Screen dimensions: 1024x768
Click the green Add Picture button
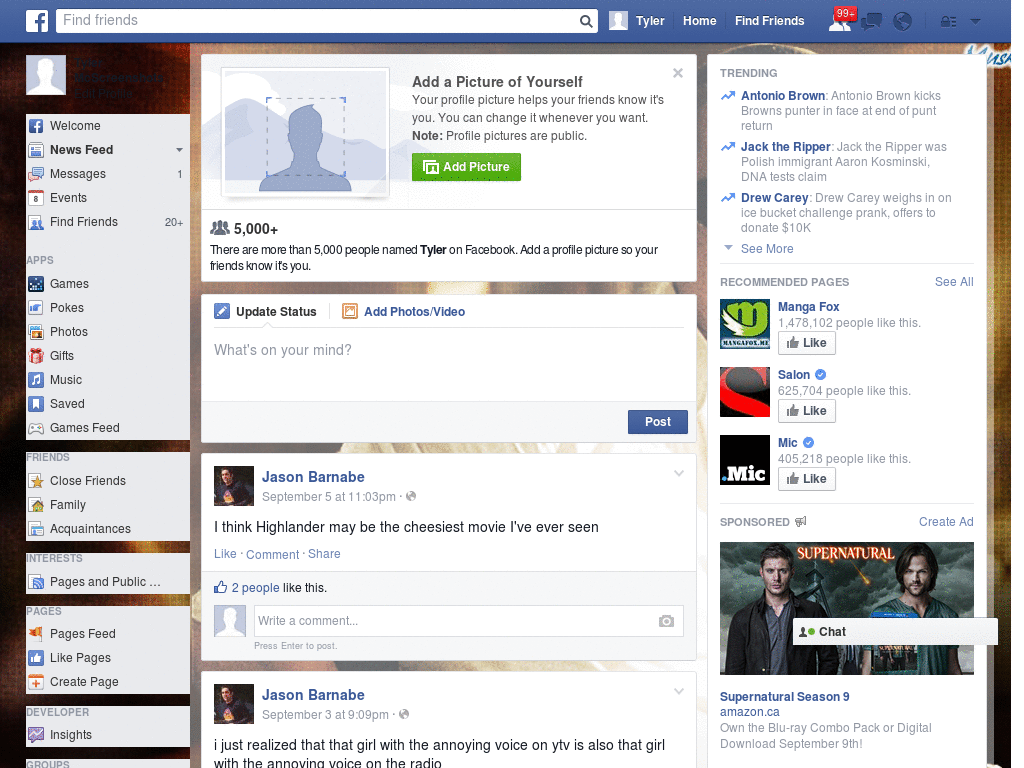[466, 167]
